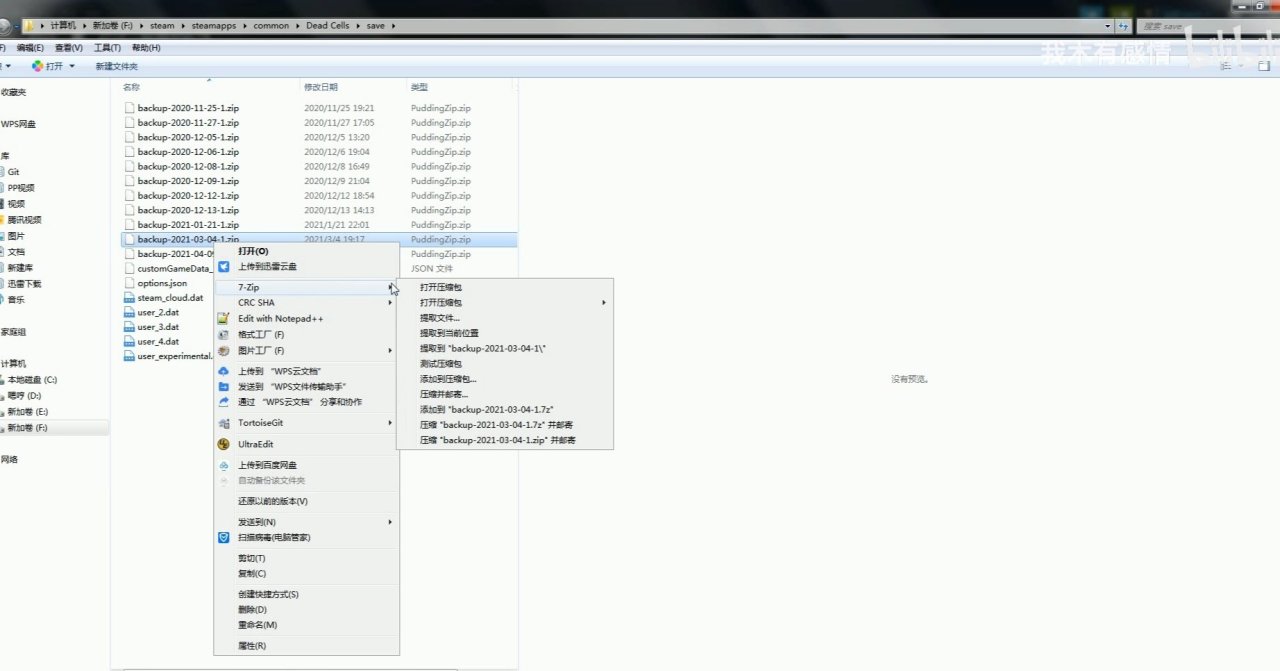Expand the TortoiseGit submenu arrow
This screenshot has width=1280, height=671.
point(390,423)
